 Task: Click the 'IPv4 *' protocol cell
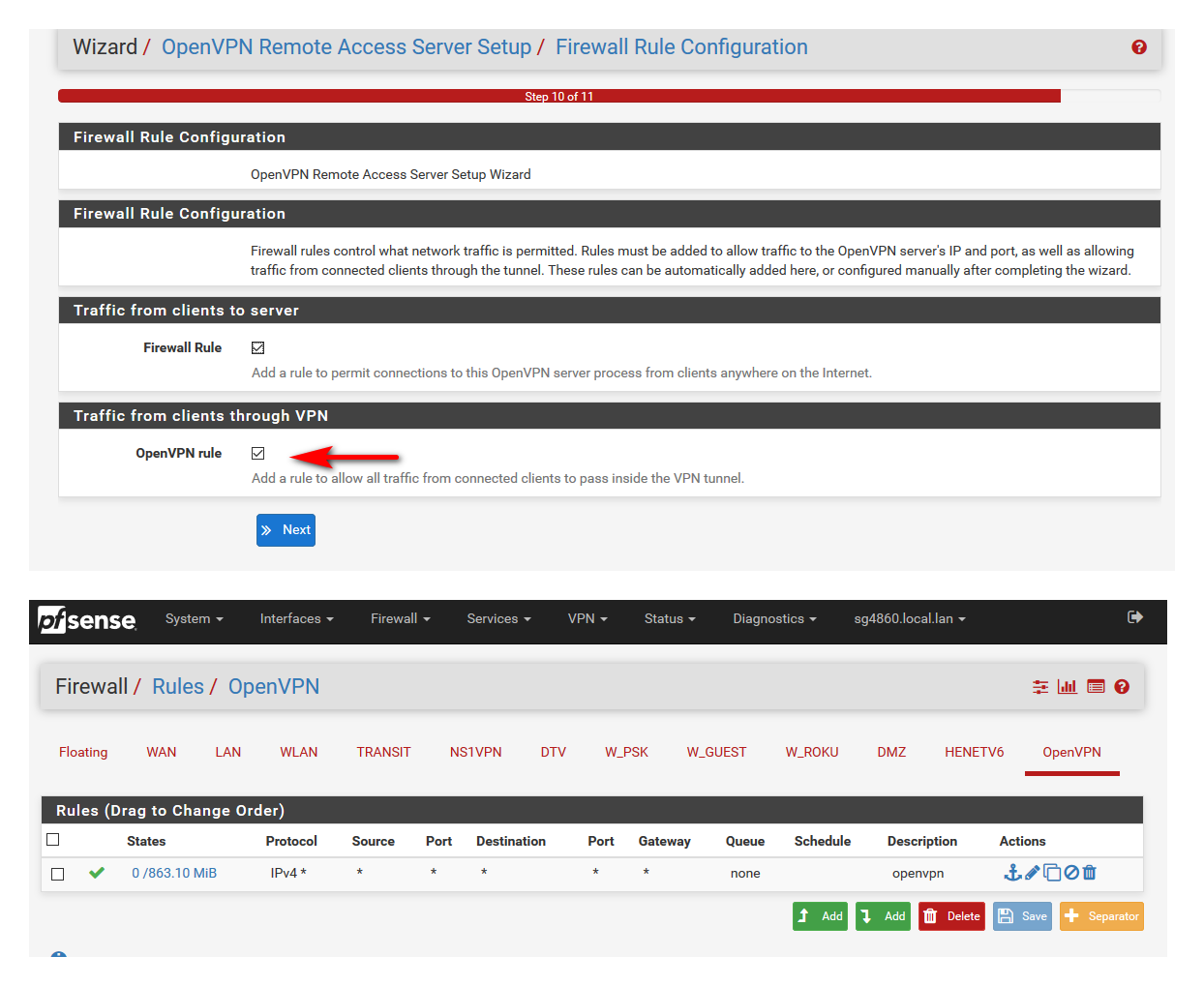288,874
